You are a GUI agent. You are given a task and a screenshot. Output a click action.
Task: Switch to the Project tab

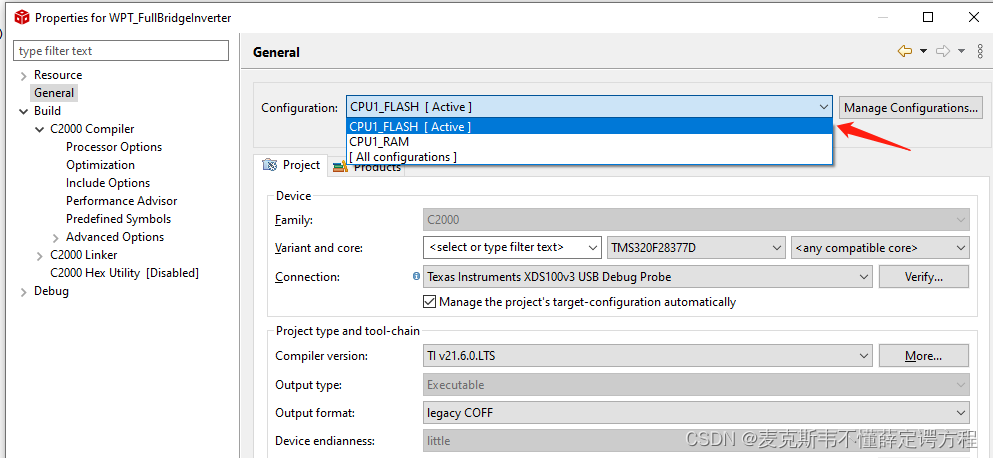[291, 165]
